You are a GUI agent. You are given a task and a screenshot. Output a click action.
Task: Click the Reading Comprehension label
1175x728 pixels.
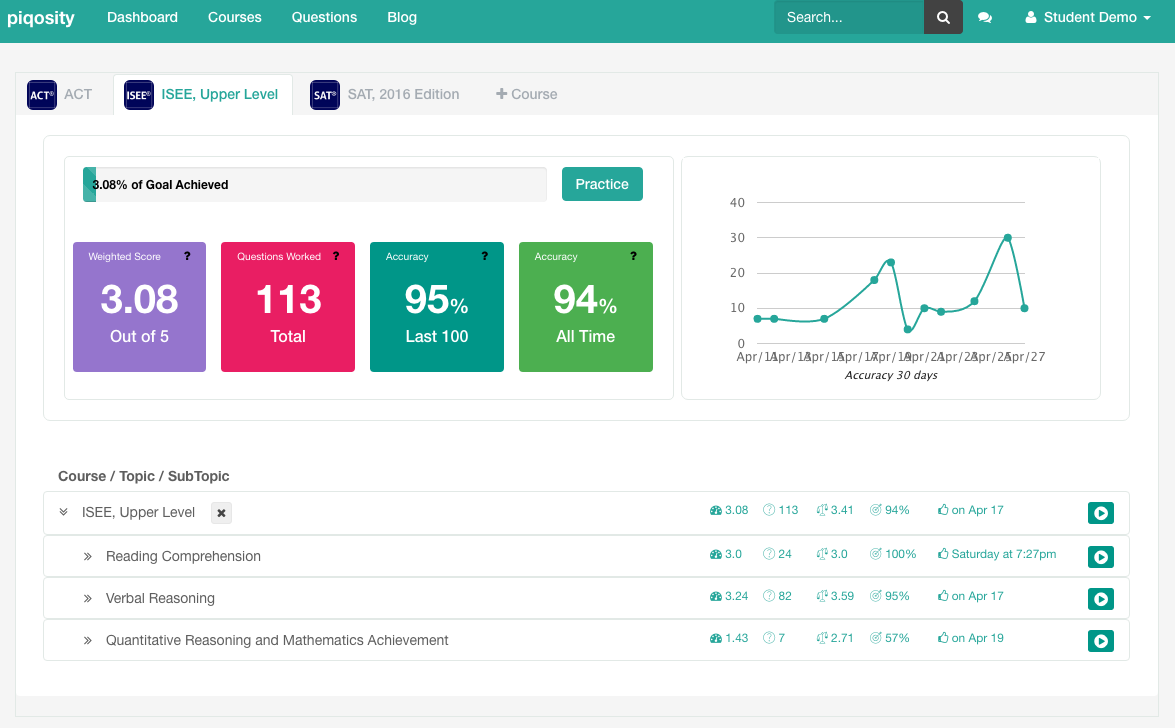tap(184, 556)
